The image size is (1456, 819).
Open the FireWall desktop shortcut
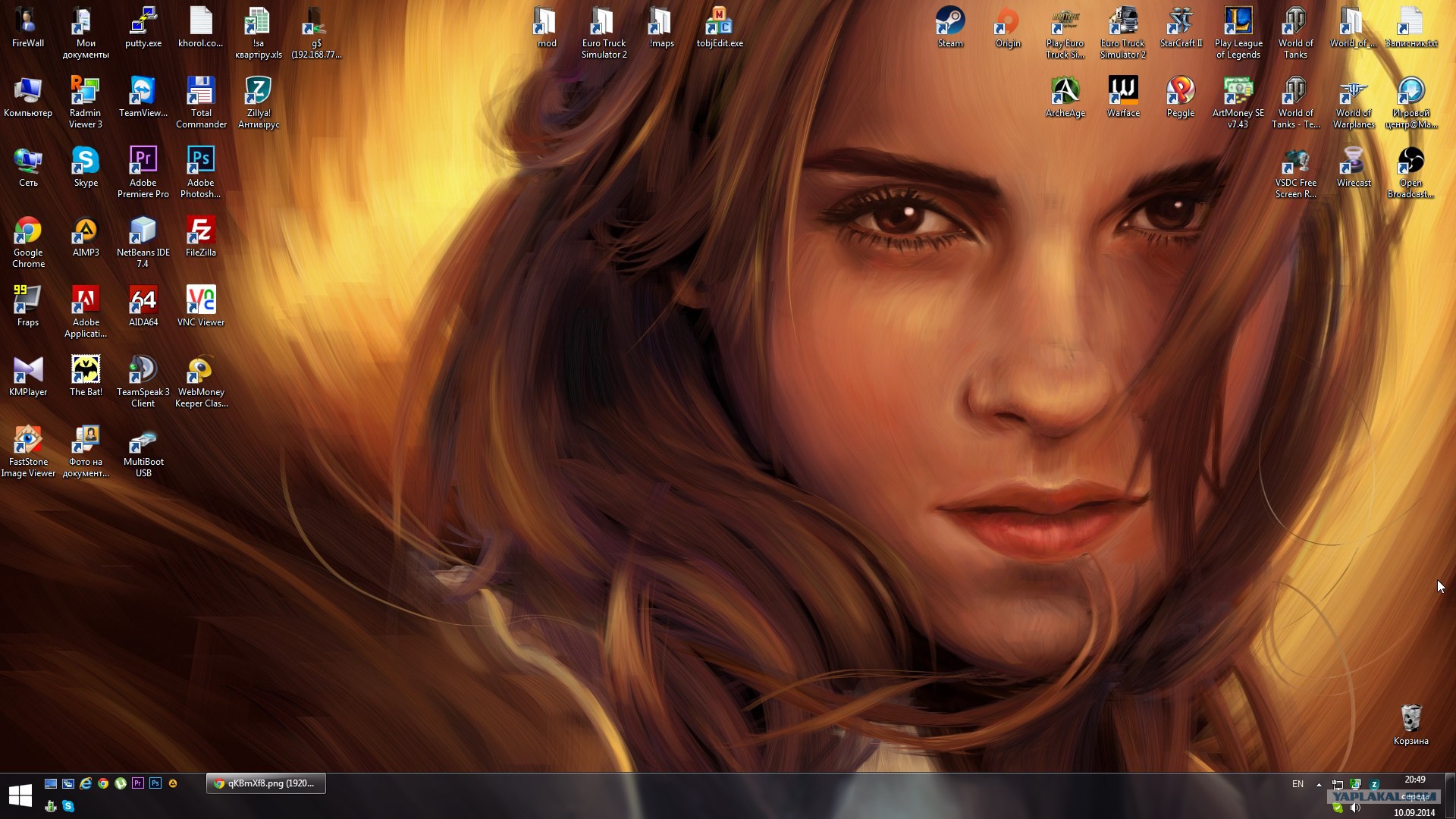pos(28,28)
